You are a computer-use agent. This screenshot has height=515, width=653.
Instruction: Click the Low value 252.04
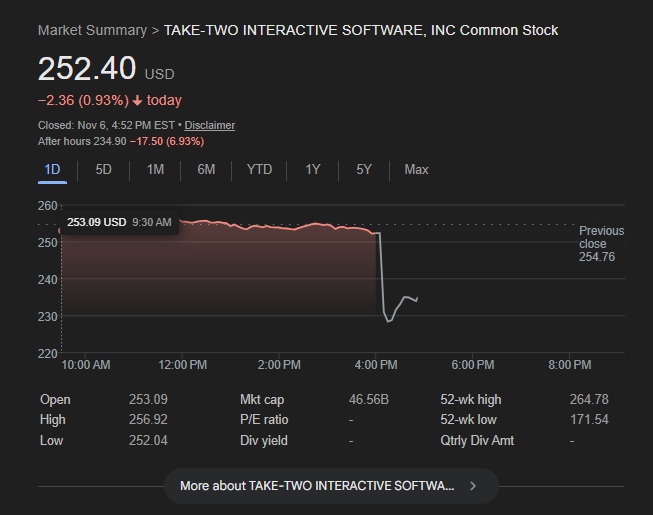(148, 440)
